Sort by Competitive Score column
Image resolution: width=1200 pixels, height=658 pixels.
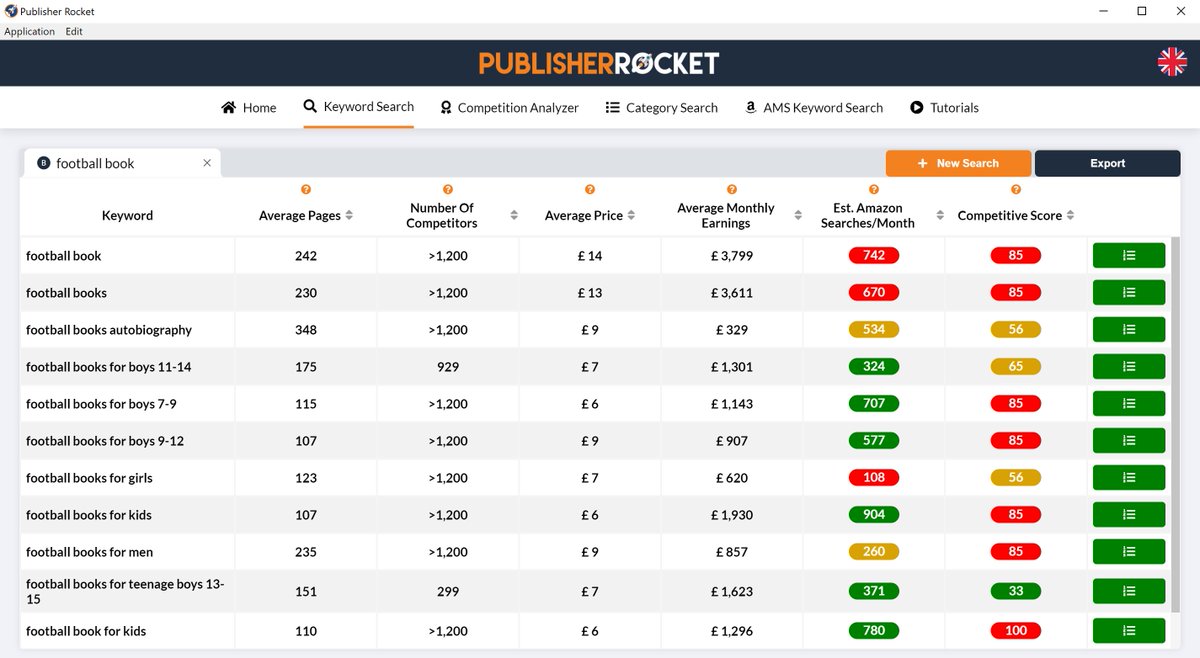point(1070,216)
